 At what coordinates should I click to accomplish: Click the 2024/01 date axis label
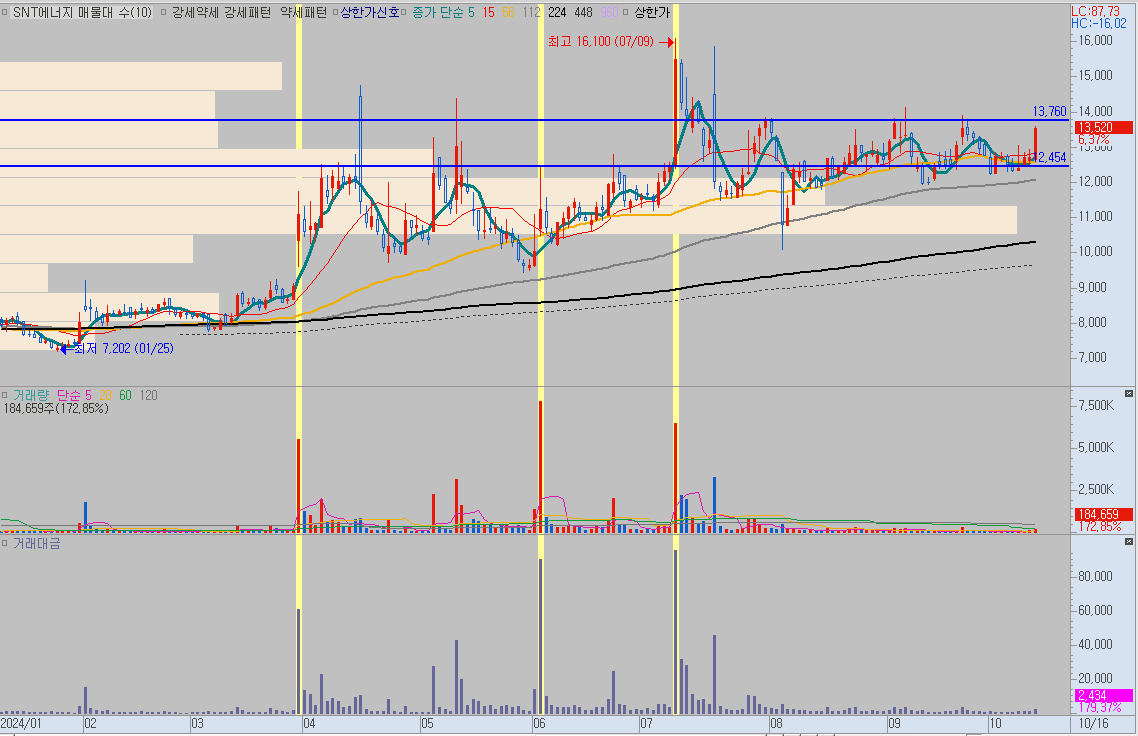tap(21, 724)
